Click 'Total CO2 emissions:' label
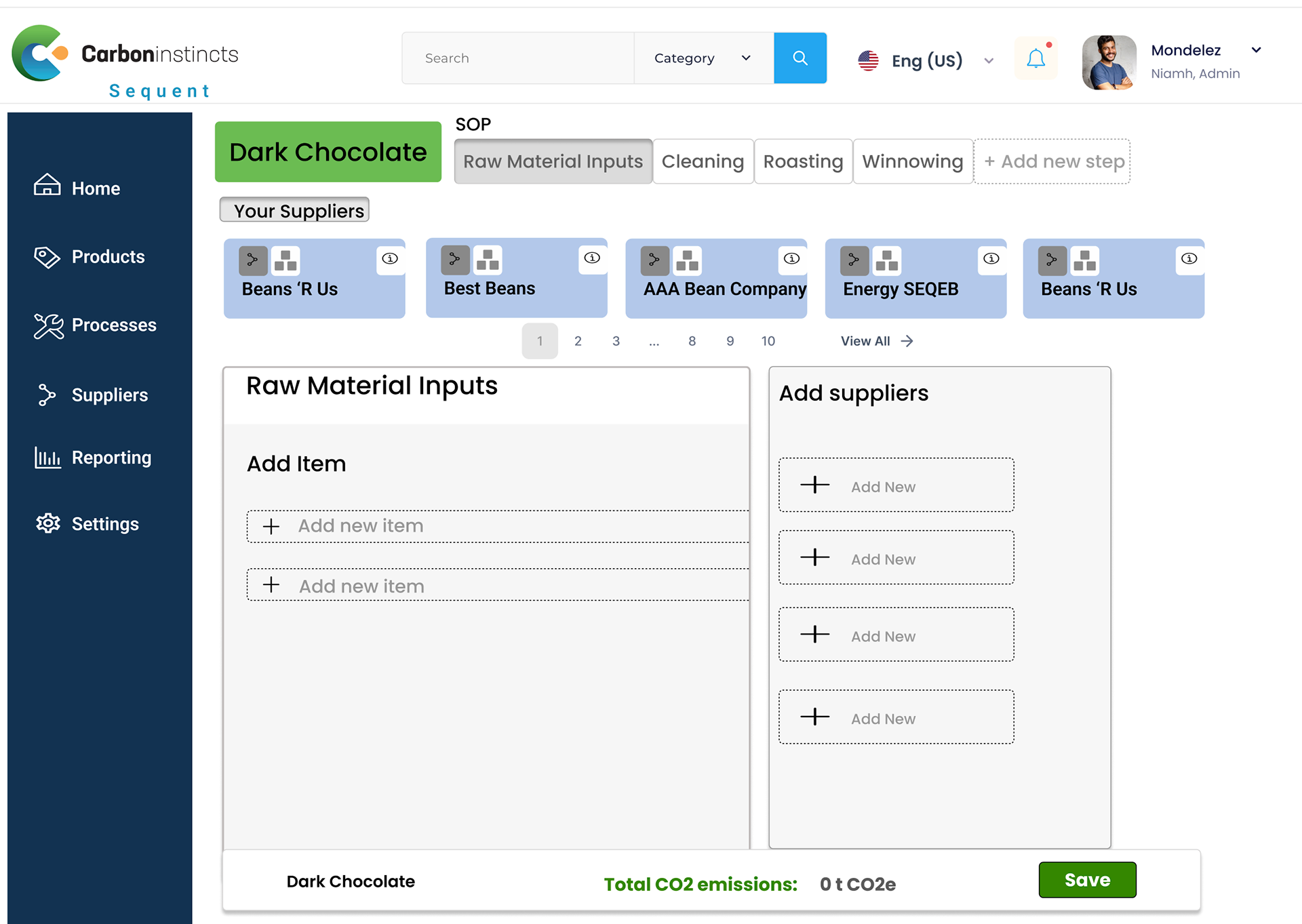 click(x=701, y=884)
